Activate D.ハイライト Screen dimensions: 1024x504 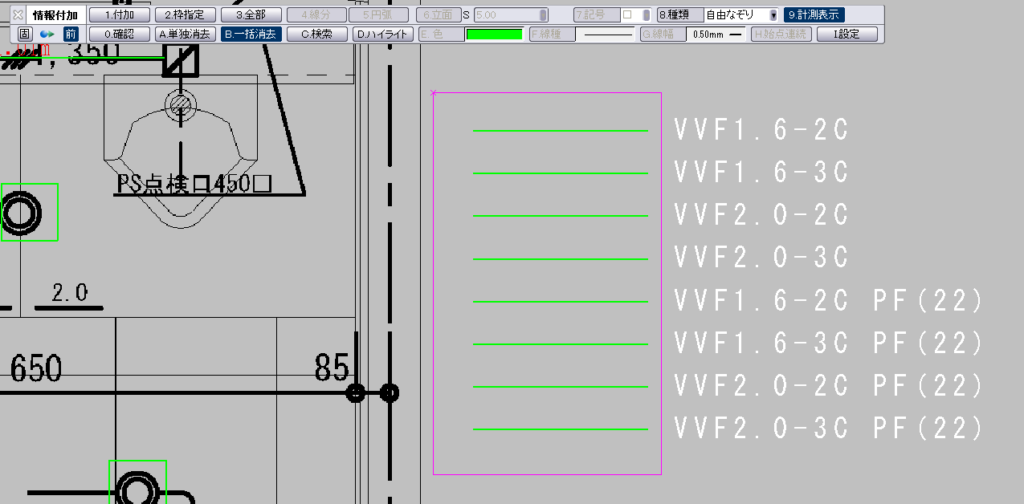pos(382,34)
